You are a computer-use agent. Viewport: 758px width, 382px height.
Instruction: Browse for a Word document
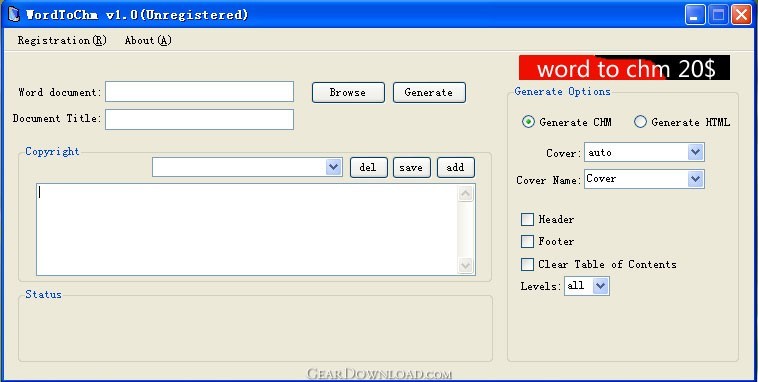pyautogui.click(x=348, y=92)
